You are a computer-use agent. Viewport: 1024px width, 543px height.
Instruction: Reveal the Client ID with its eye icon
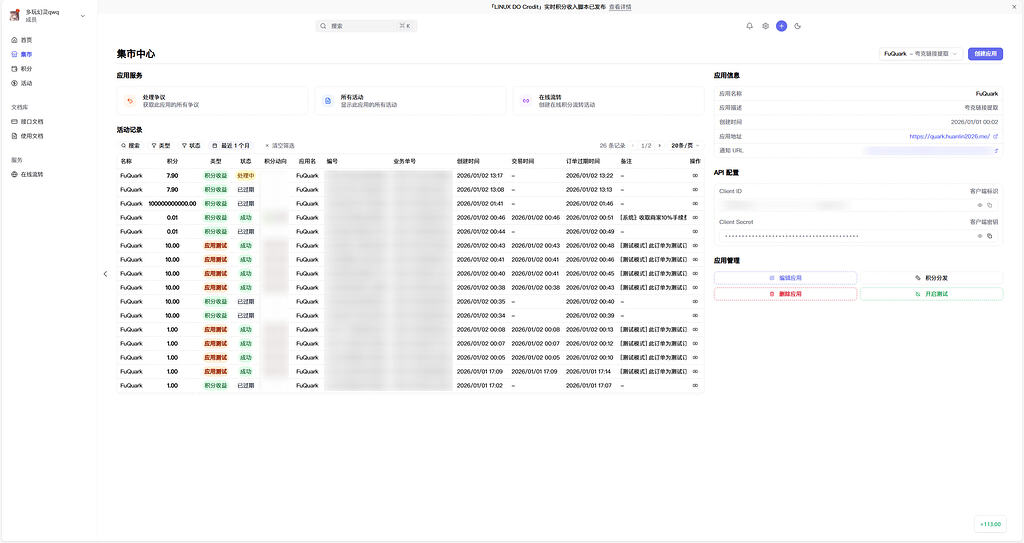click(x=980, y=205)
